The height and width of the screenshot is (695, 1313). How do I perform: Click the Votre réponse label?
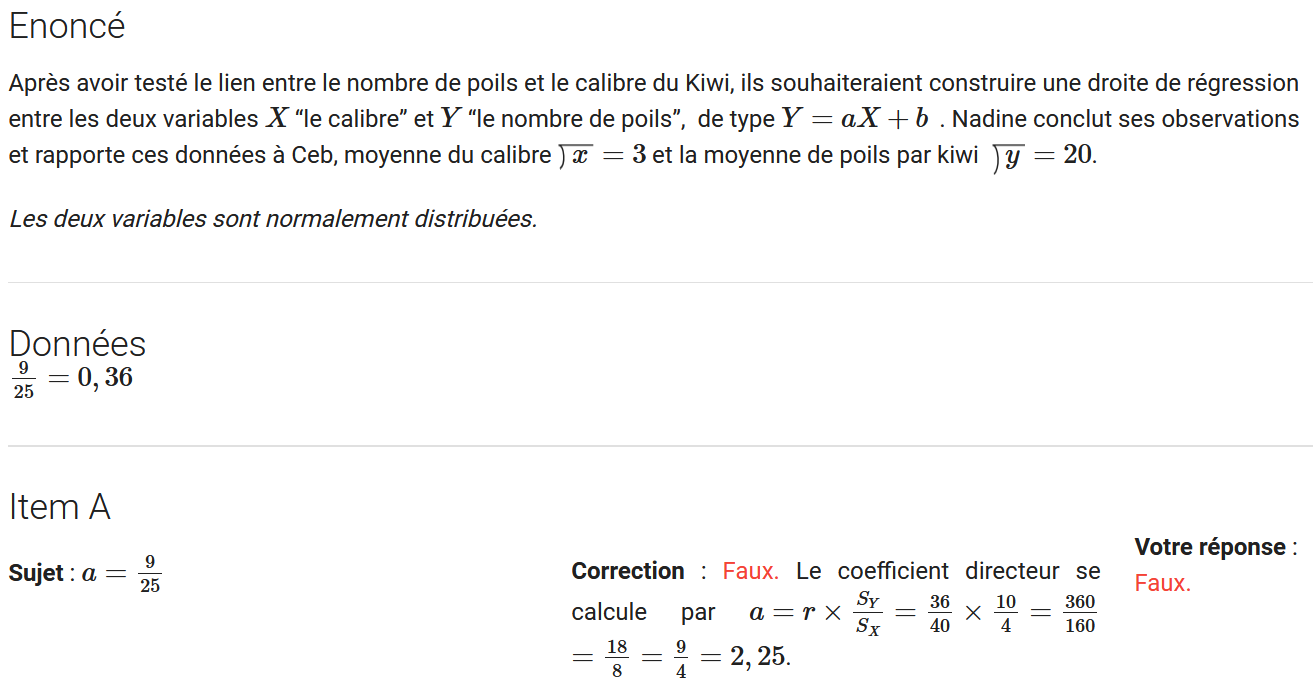[x=1210, y=547]
